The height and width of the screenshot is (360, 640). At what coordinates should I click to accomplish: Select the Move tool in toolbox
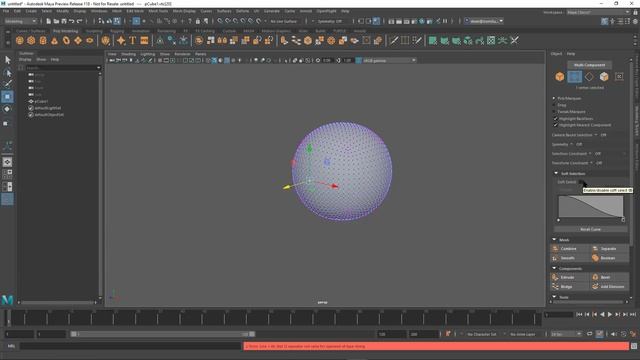click(7, 97)
